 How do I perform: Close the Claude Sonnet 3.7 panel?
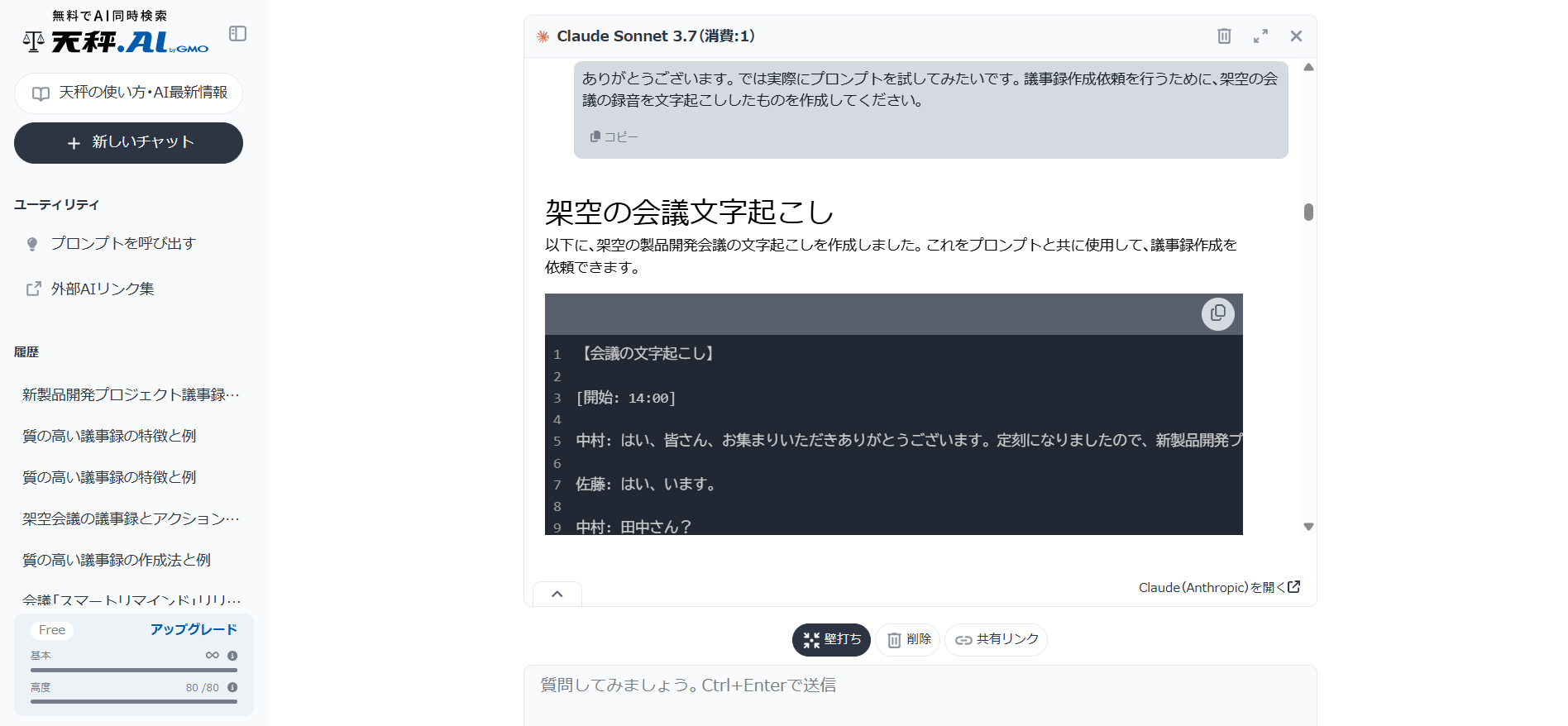(x=1296, y=36)
